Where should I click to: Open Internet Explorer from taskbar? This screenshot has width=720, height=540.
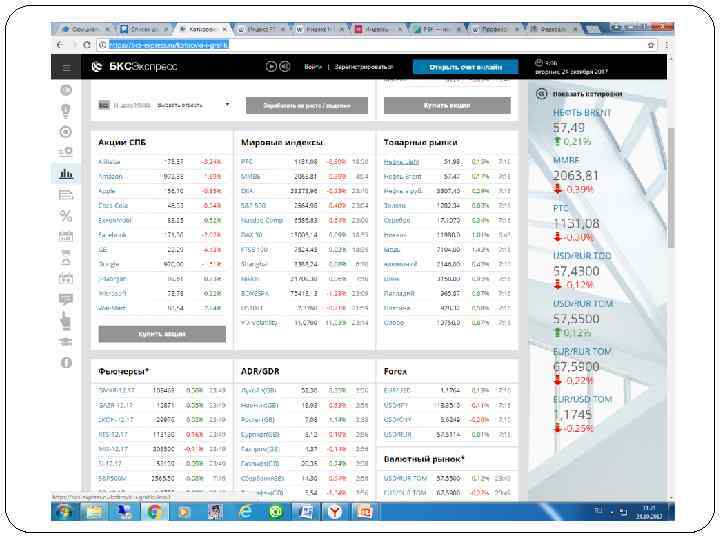point(246,512)
